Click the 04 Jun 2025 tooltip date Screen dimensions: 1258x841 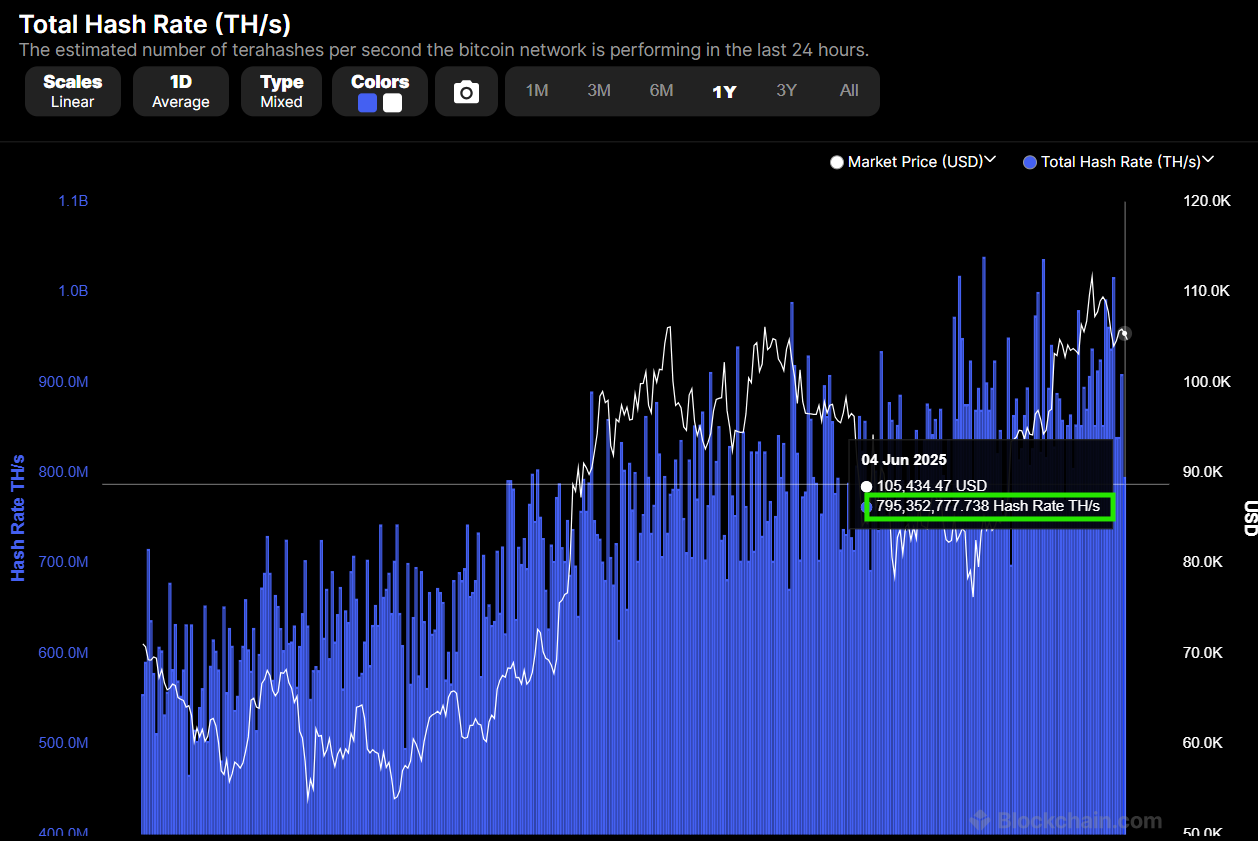coord(904,460)
